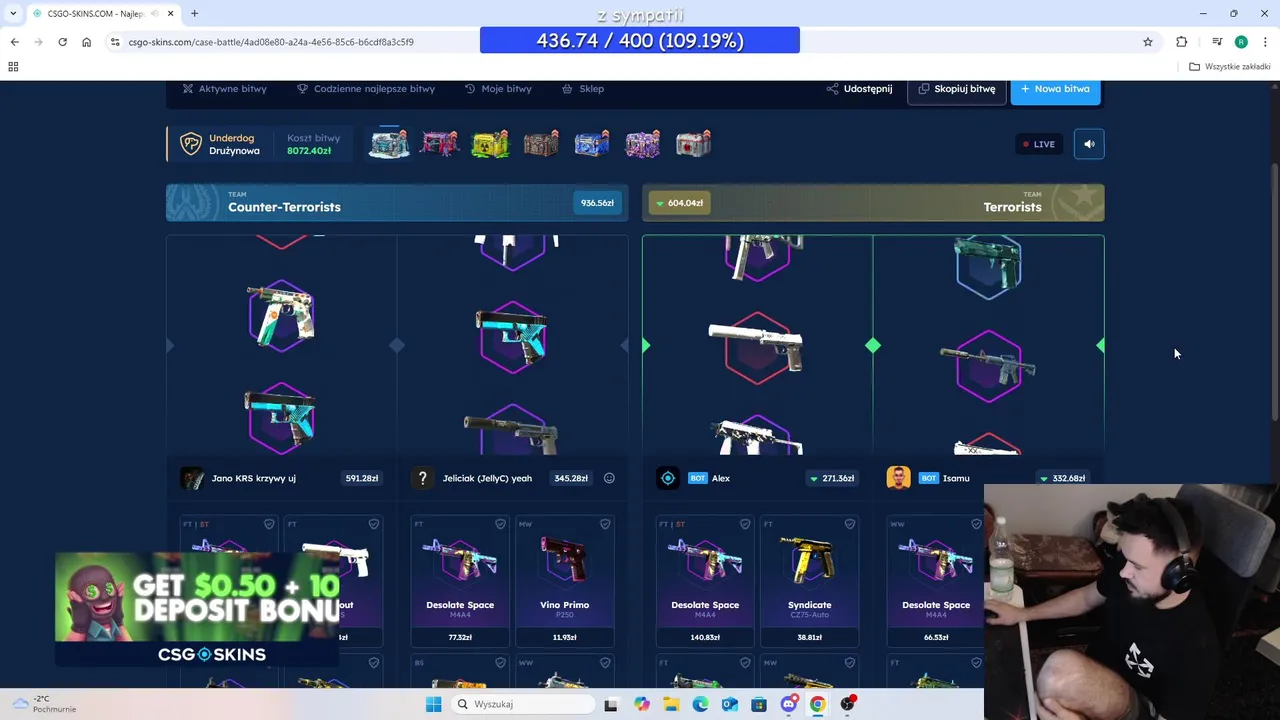Screen dimensions: 1280x720
Task: Open a new browser tab with plus
Action: 194,13
